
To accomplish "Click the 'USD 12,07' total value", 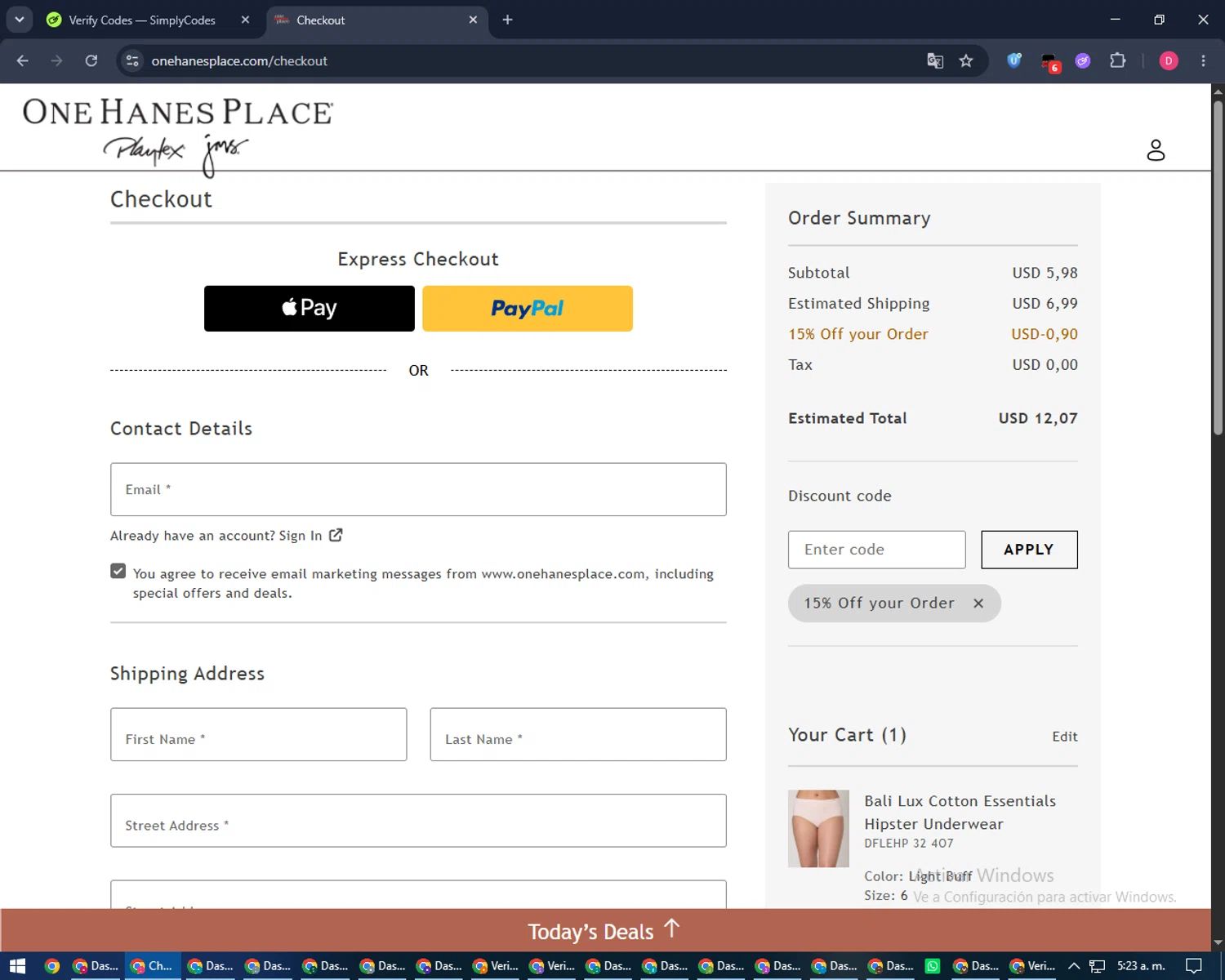I will (1038, 418).
